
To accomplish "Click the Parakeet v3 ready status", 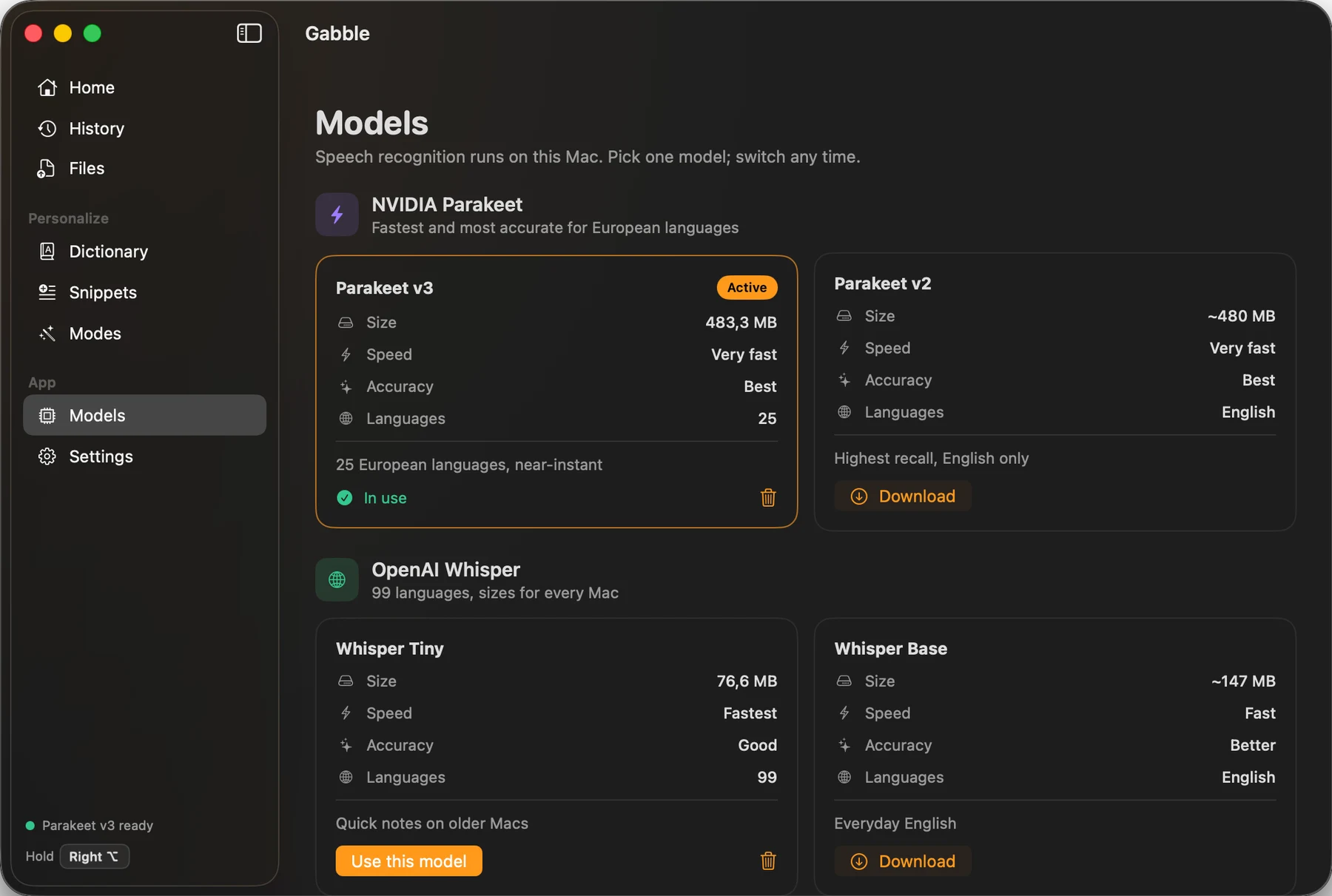I will pos(90,826).
